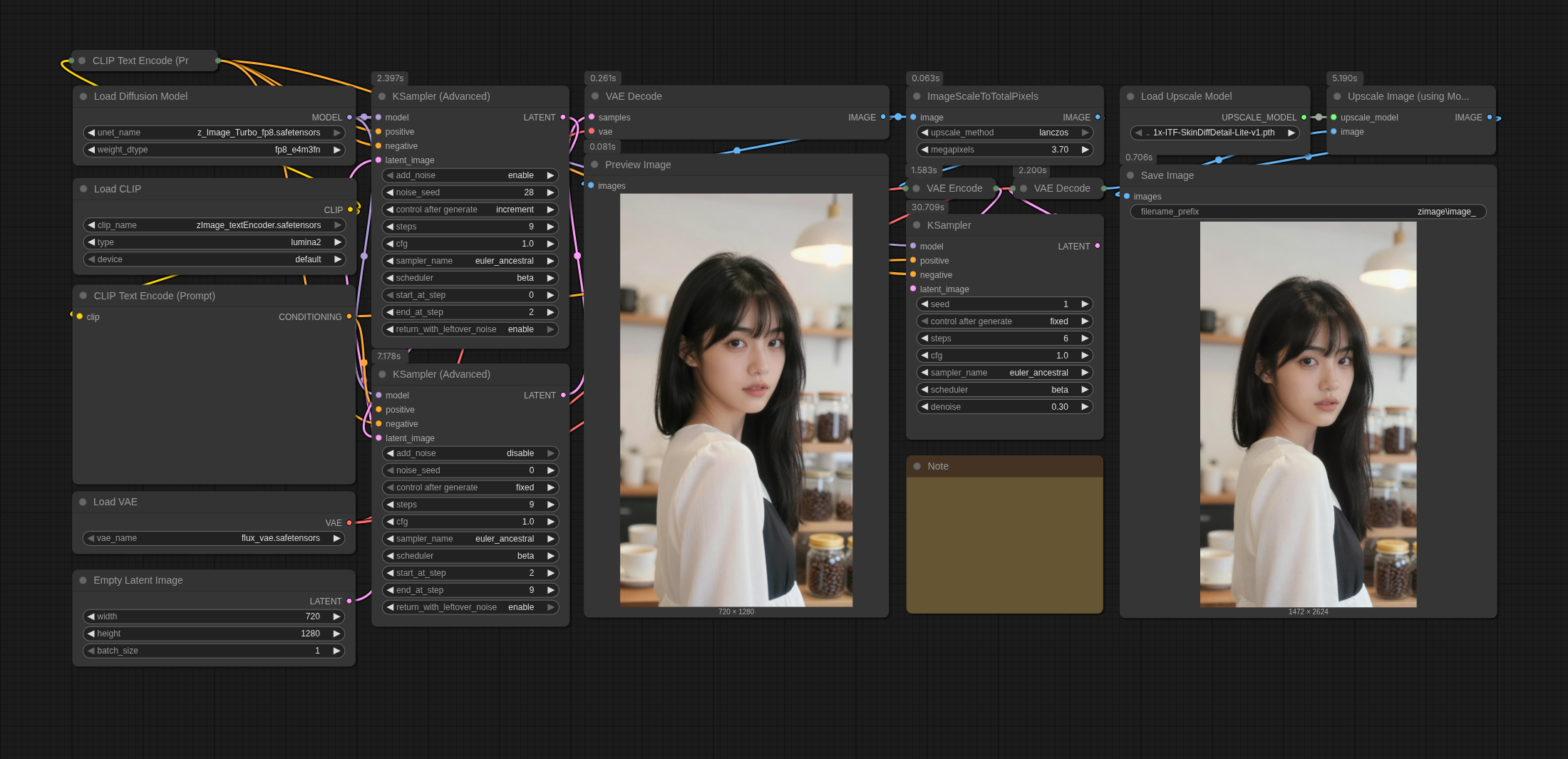Click the 720 × 1280 preview image
Viewport: 1568px width, 759px height.
point(736,400)
